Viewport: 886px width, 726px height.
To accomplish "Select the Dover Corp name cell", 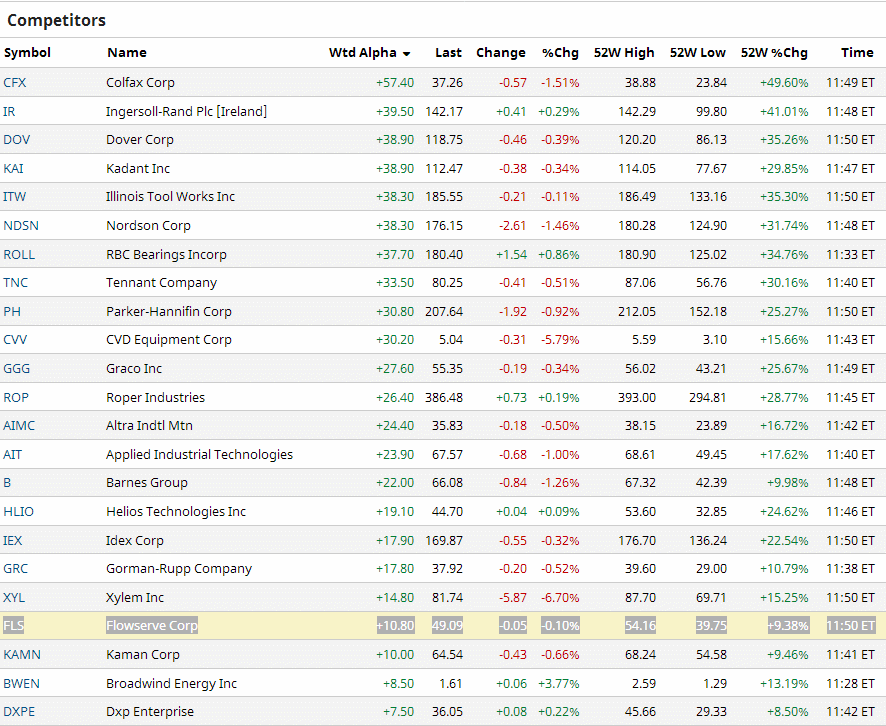I will 140,140.
